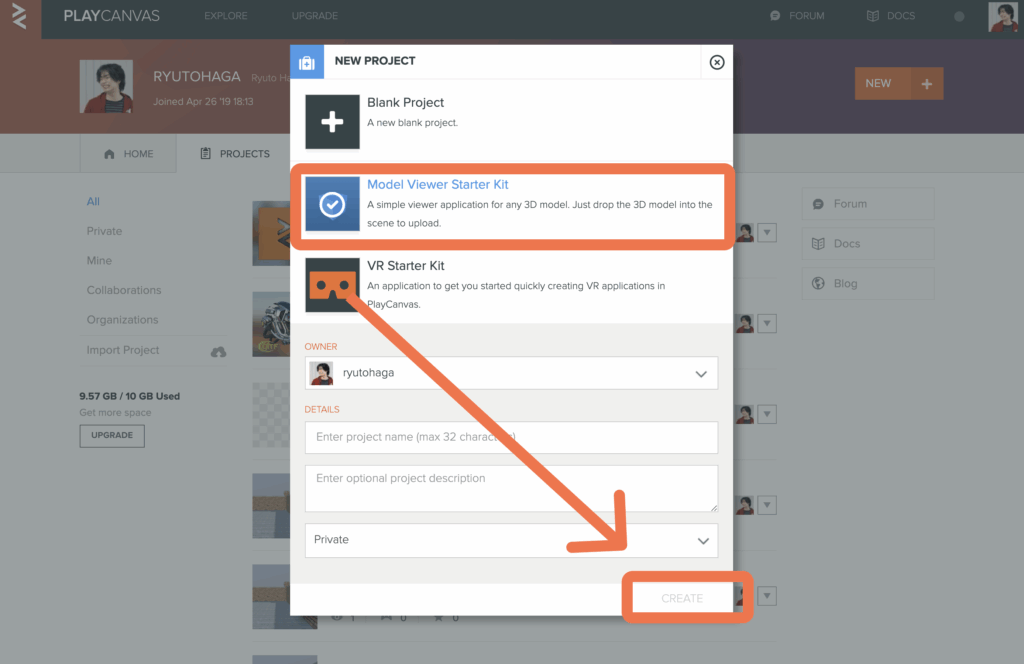This screenshot has height=664, width=1024.
Task: Choose the Model Viewer Starter Kit checkmark icon
Action: tap(332, 204)
